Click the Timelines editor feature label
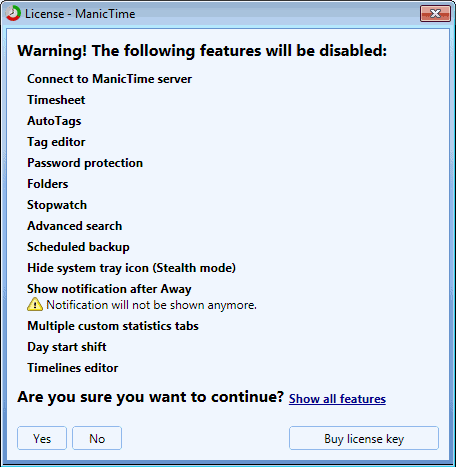The image size is (456, 467). tap(73, 368)
